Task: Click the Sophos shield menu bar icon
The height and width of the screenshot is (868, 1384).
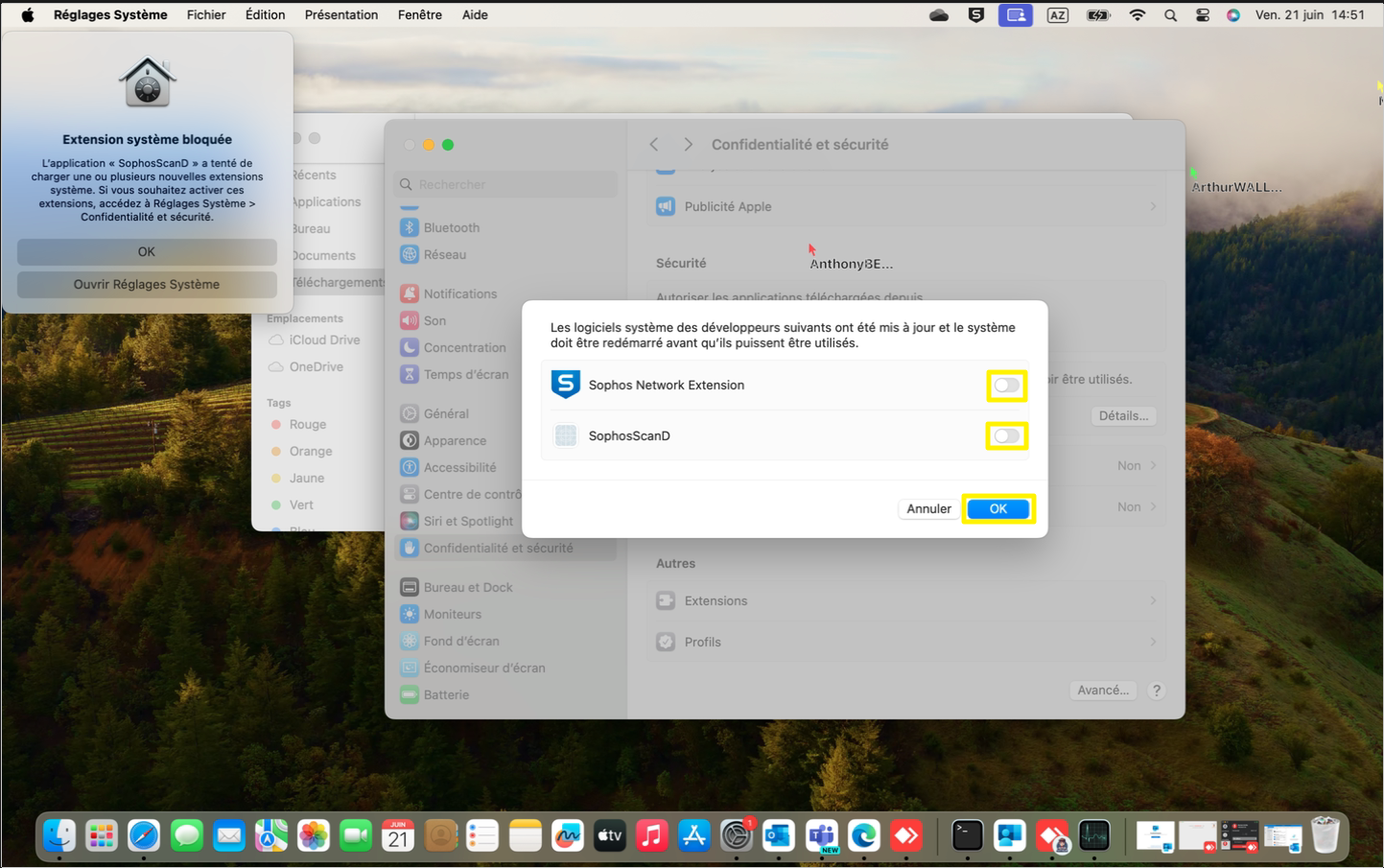Action: [x=976, y=14]
